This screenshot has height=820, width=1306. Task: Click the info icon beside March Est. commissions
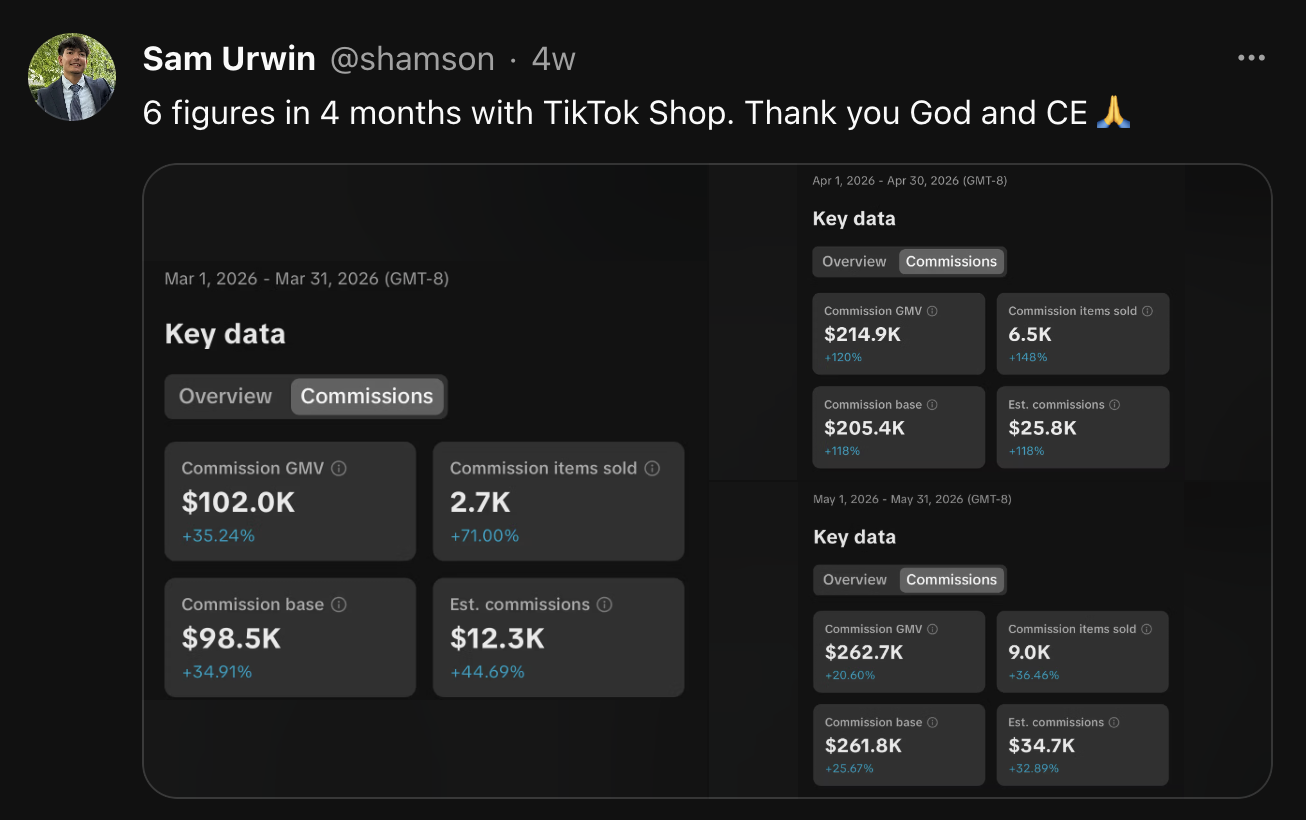[x=604, y=604]
